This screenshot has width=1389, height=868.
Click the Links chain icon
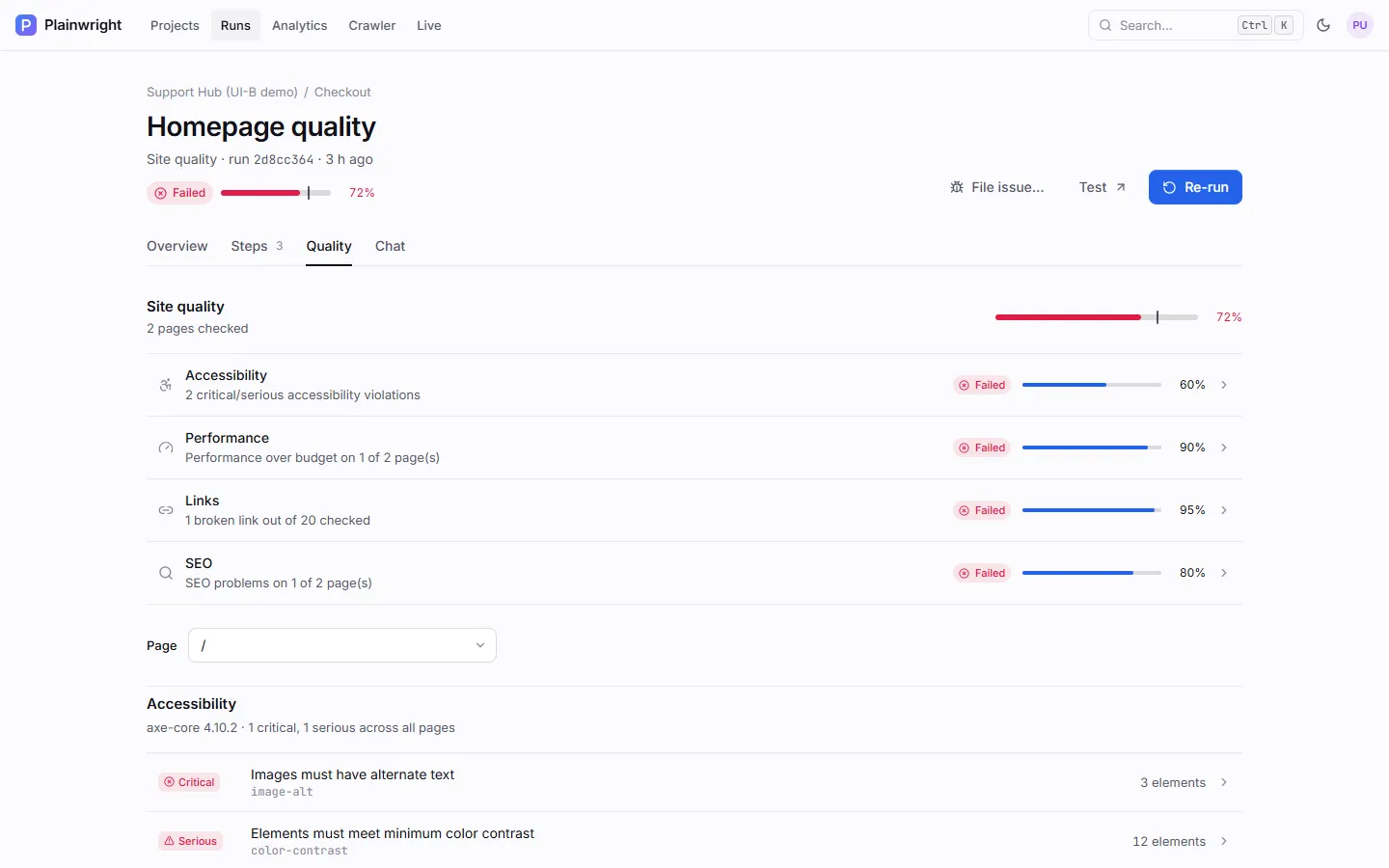(x=166, y=510)
